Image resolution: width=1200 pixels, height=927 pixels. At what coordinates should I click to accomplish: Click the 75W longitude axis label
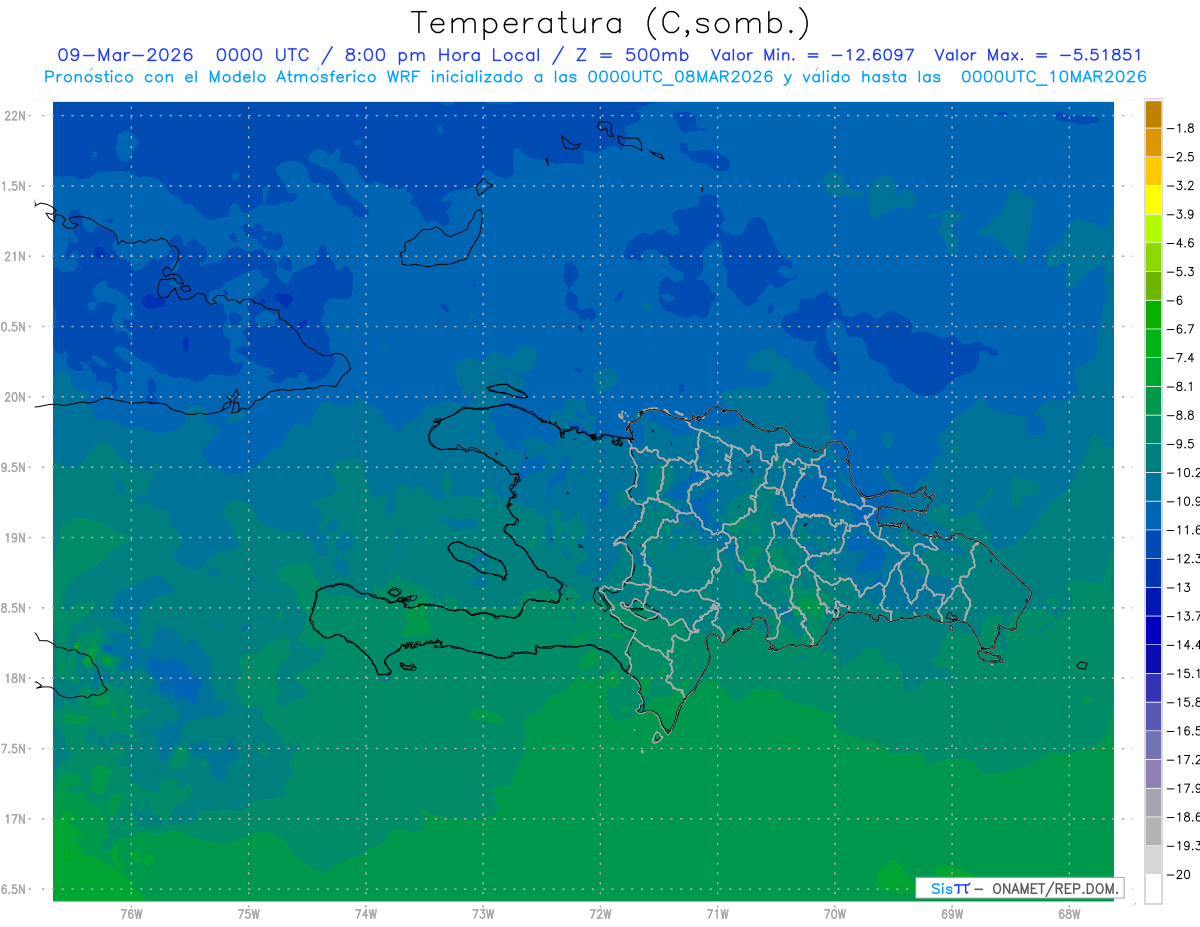click(x=249, y=913)
